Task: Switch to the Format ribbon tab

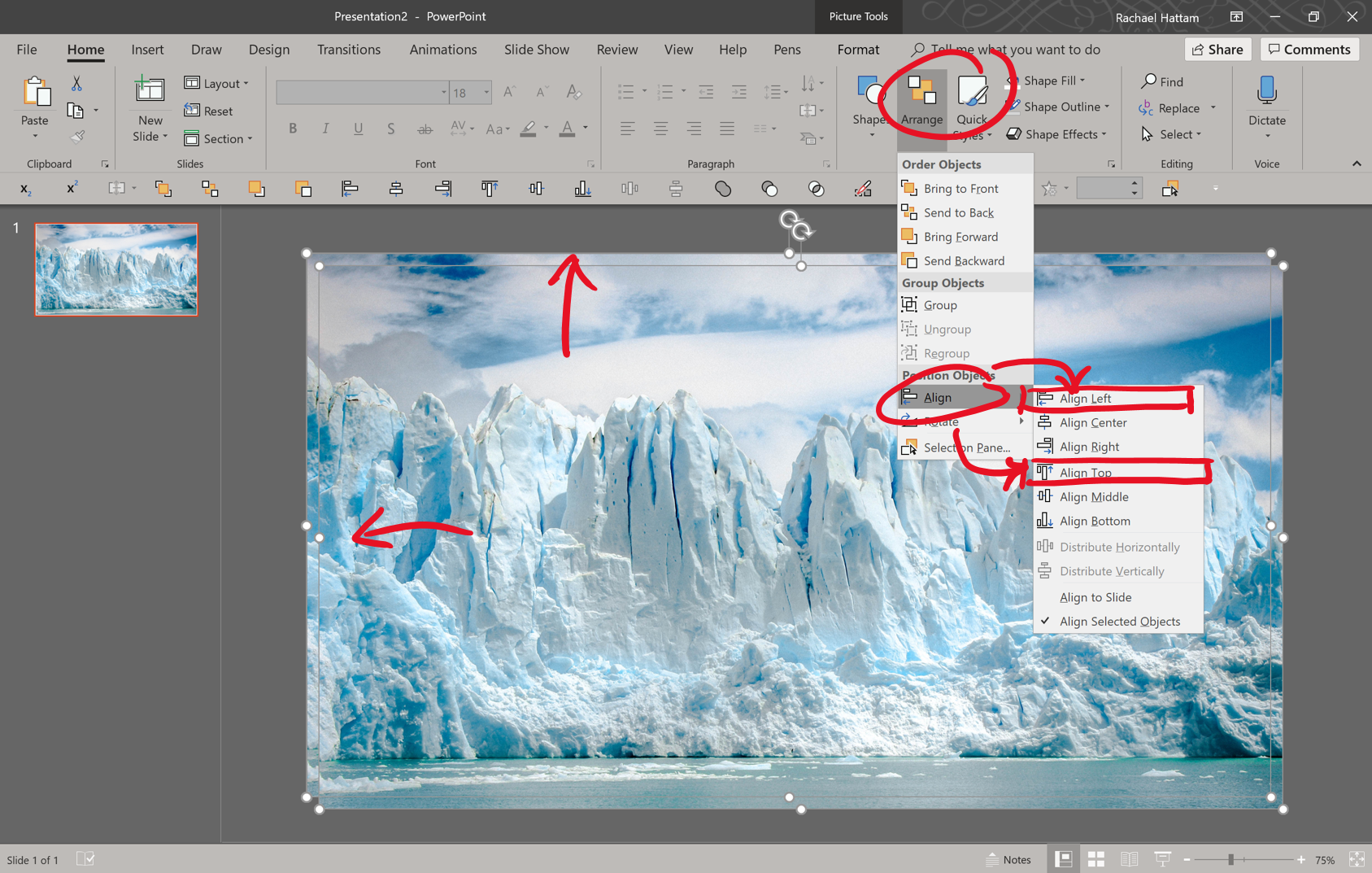Action: [x=858, y=50]
